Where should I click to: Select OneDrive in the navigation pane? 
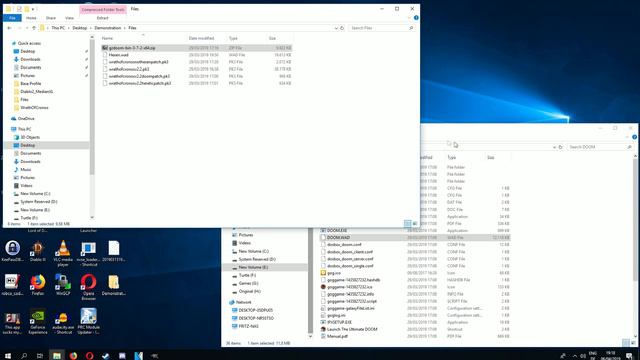[26, 118]
